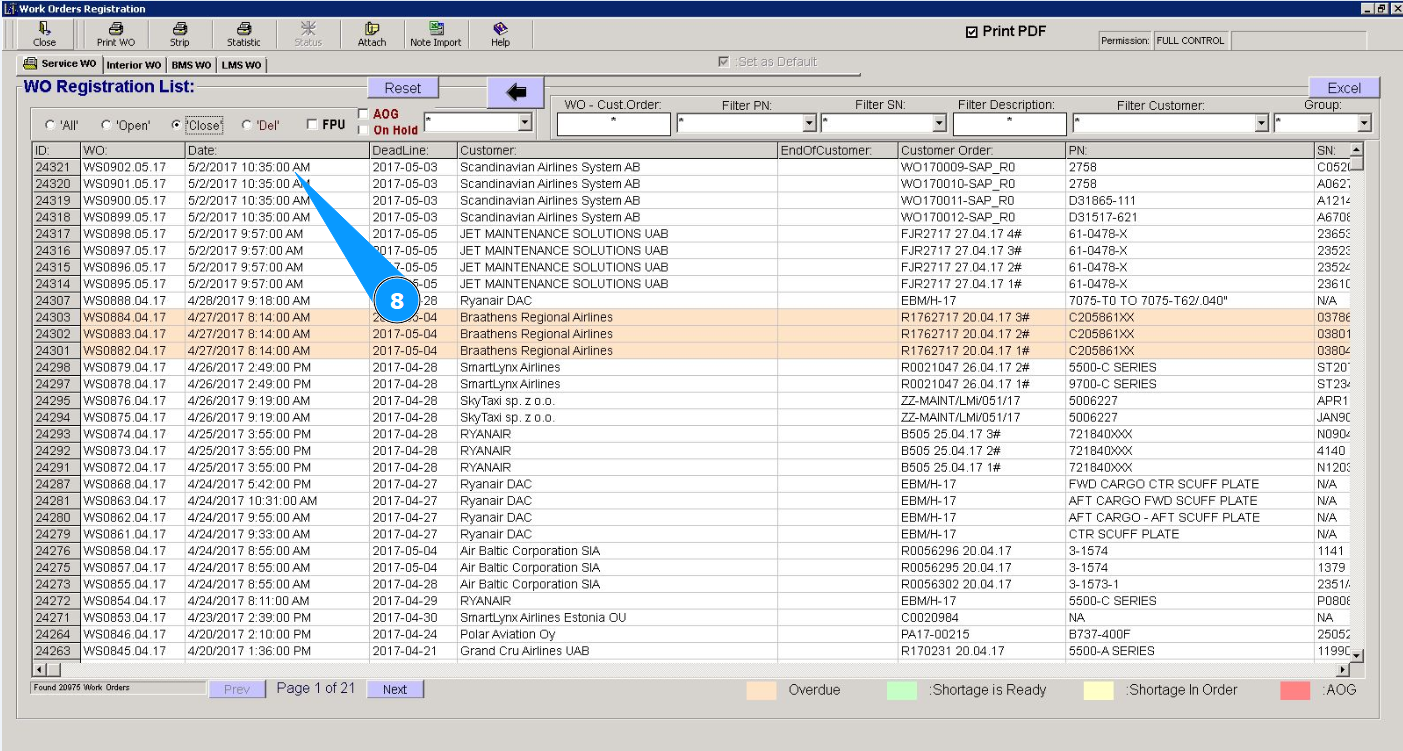Click the greyed-out Status toolbar icon
The height and width of the screenshot is (751, 1403).
[307, 34]
